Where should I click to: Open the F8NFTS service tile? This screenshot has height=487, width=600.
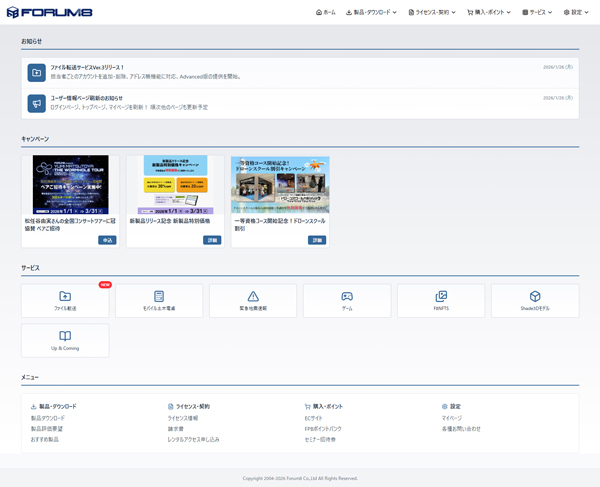click(x=441, y=300)
